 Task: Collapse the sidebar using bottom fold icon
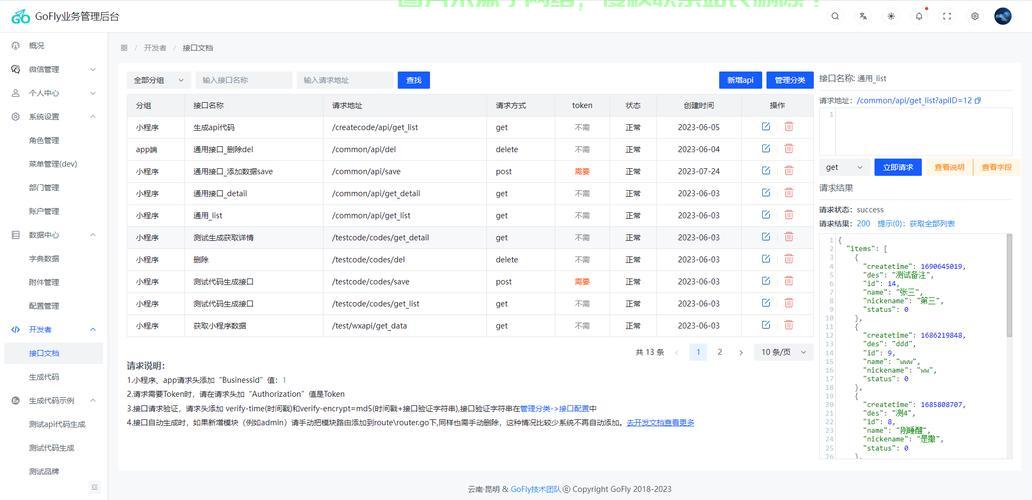94,487
